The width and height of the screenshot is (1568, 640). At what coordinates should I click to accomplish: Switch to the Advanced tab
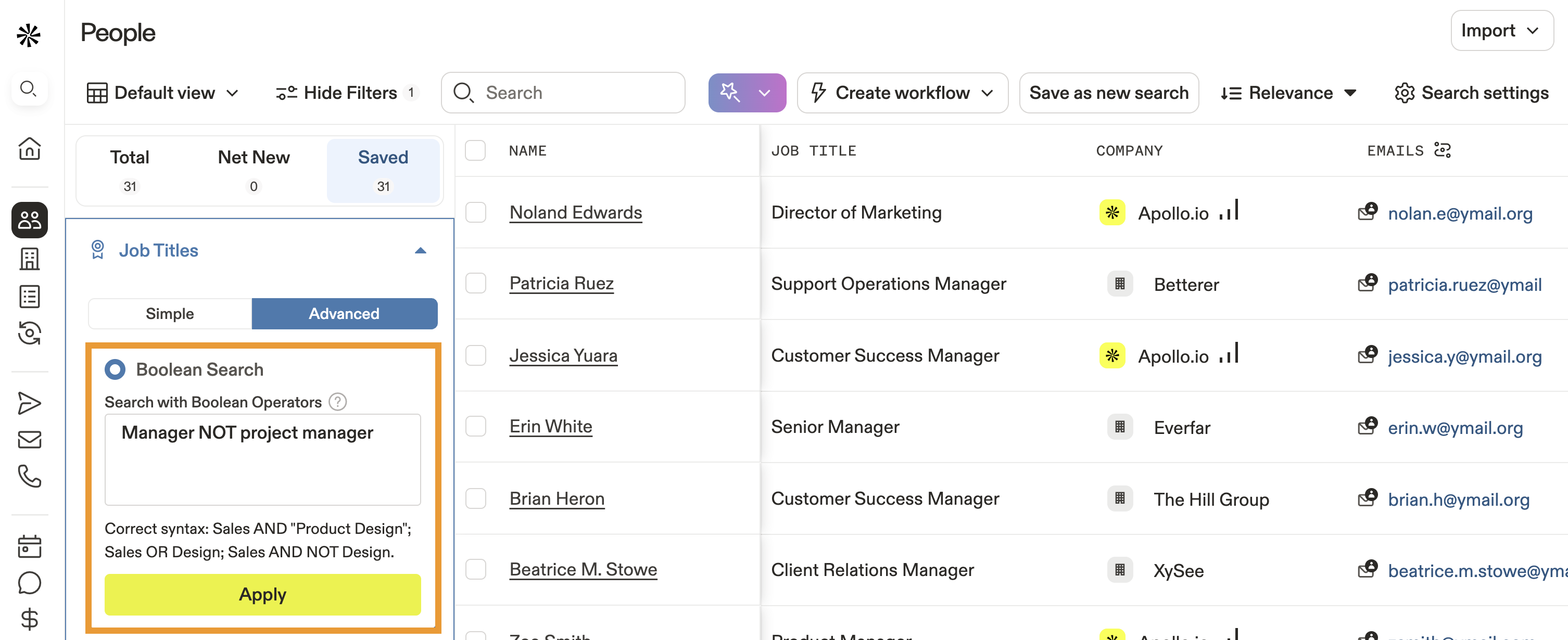coord(344,314)
